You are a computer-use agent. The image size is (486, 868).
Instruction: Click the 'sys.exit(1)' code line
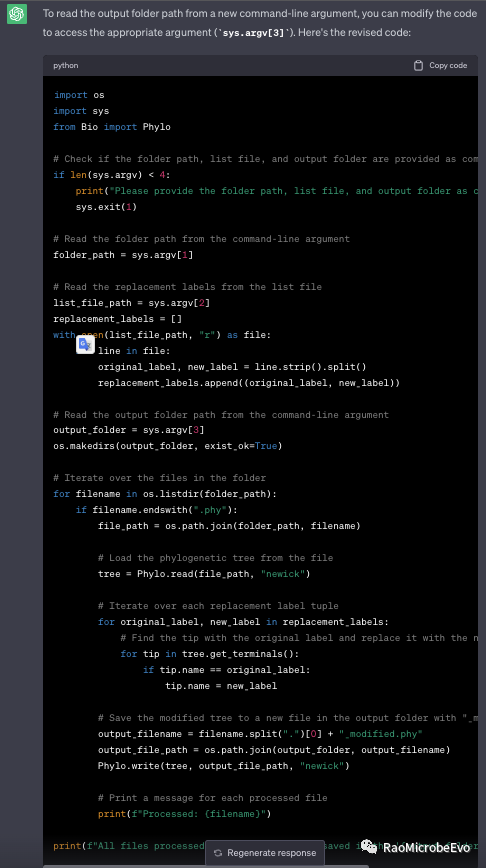click(x=106, y=207)
